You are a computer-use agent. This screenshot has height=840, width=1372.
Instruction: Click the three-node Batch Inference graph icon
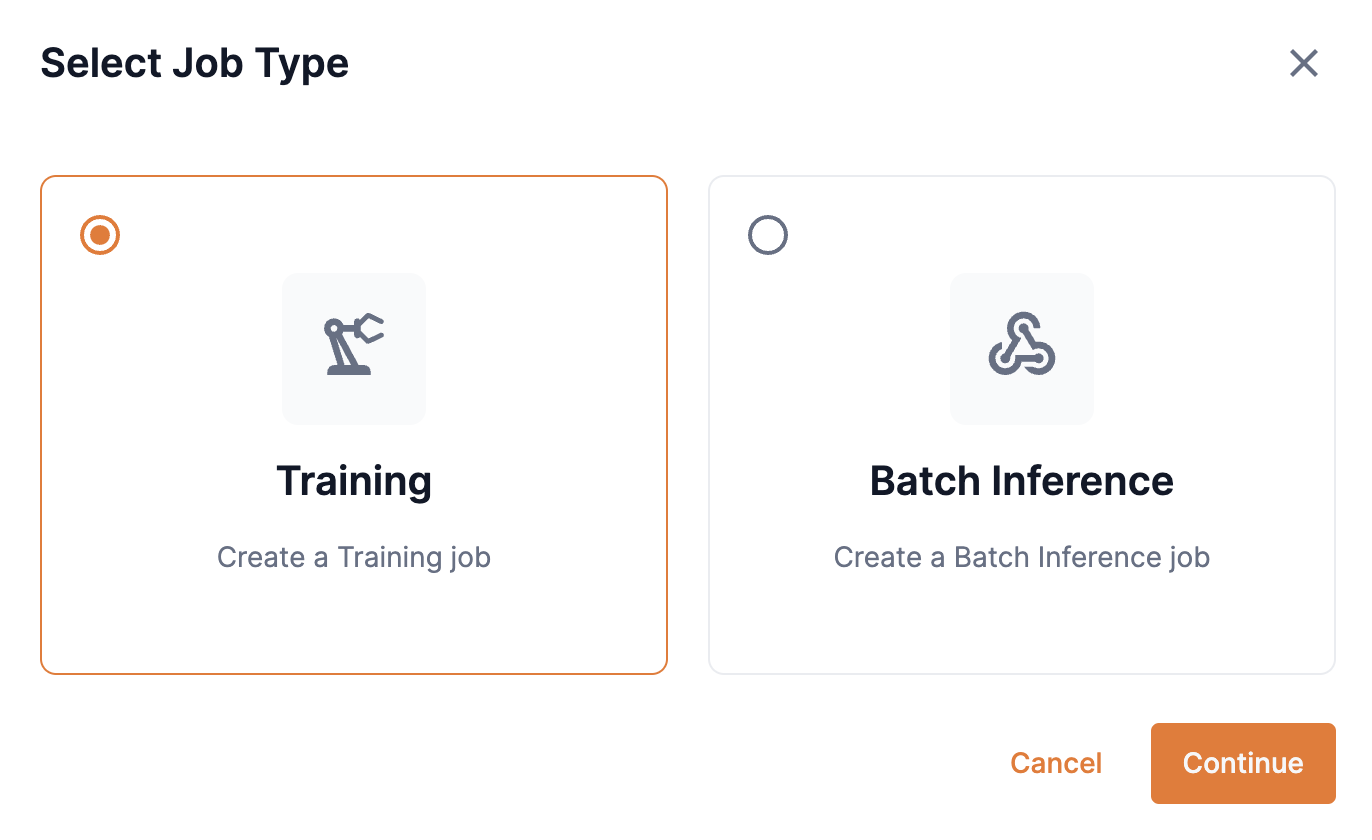point(1022,349)
